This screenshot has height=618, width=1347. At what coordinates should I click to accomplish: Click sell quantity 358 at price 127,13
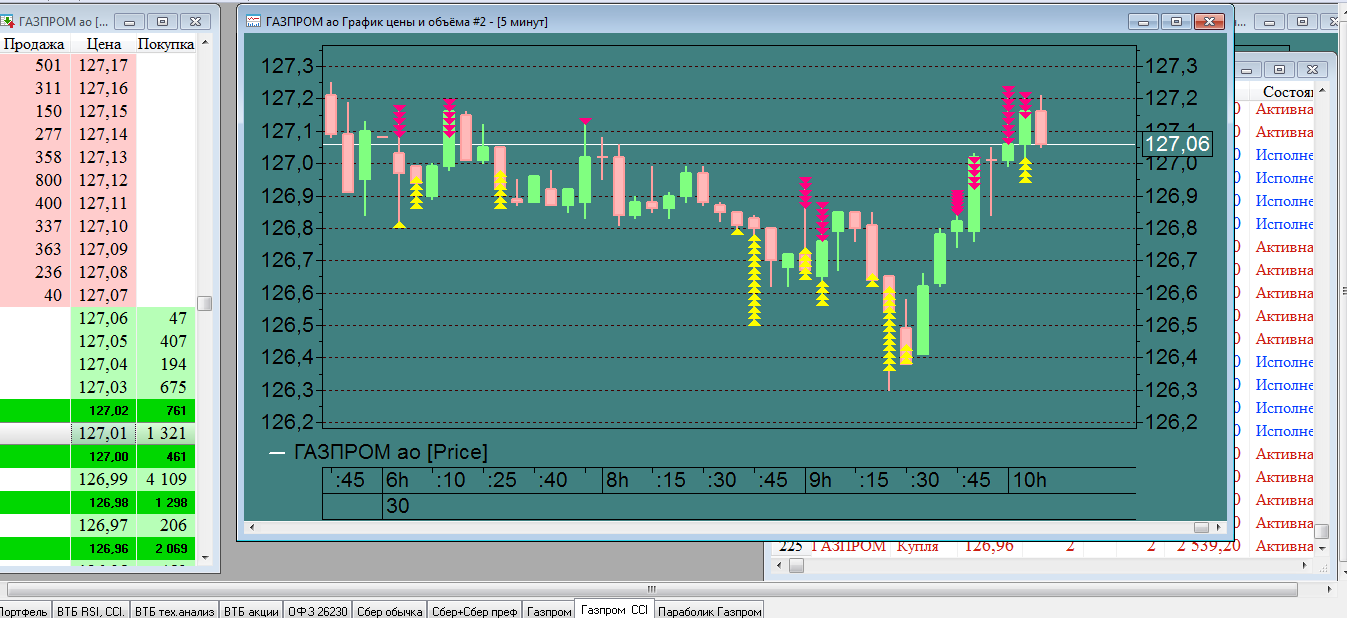pyautogui.click(x=34, y=157)
